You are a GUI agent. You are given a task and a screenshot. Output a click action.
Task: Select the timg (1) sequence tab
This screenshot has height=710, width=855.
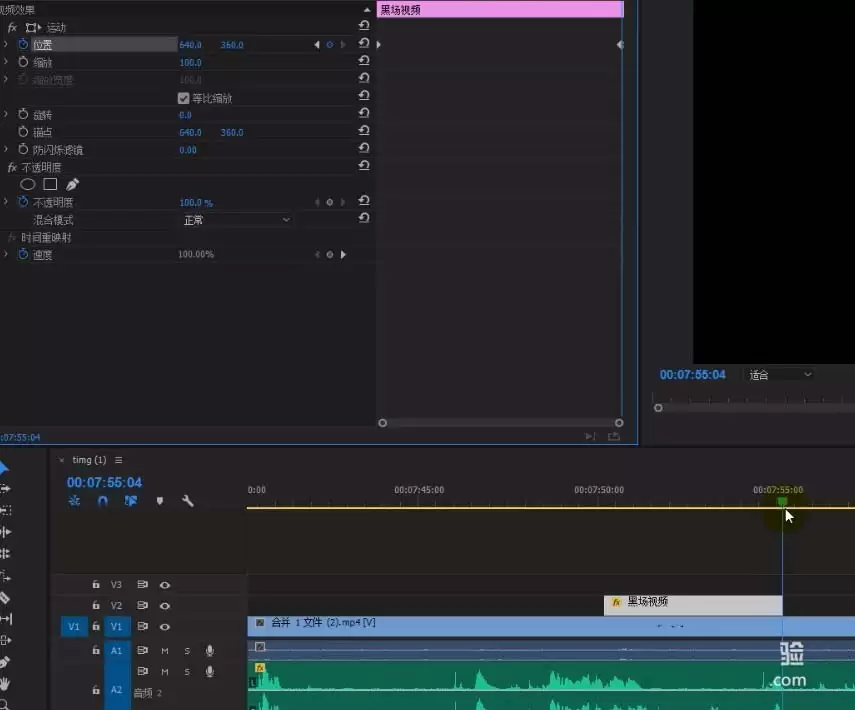89,460
